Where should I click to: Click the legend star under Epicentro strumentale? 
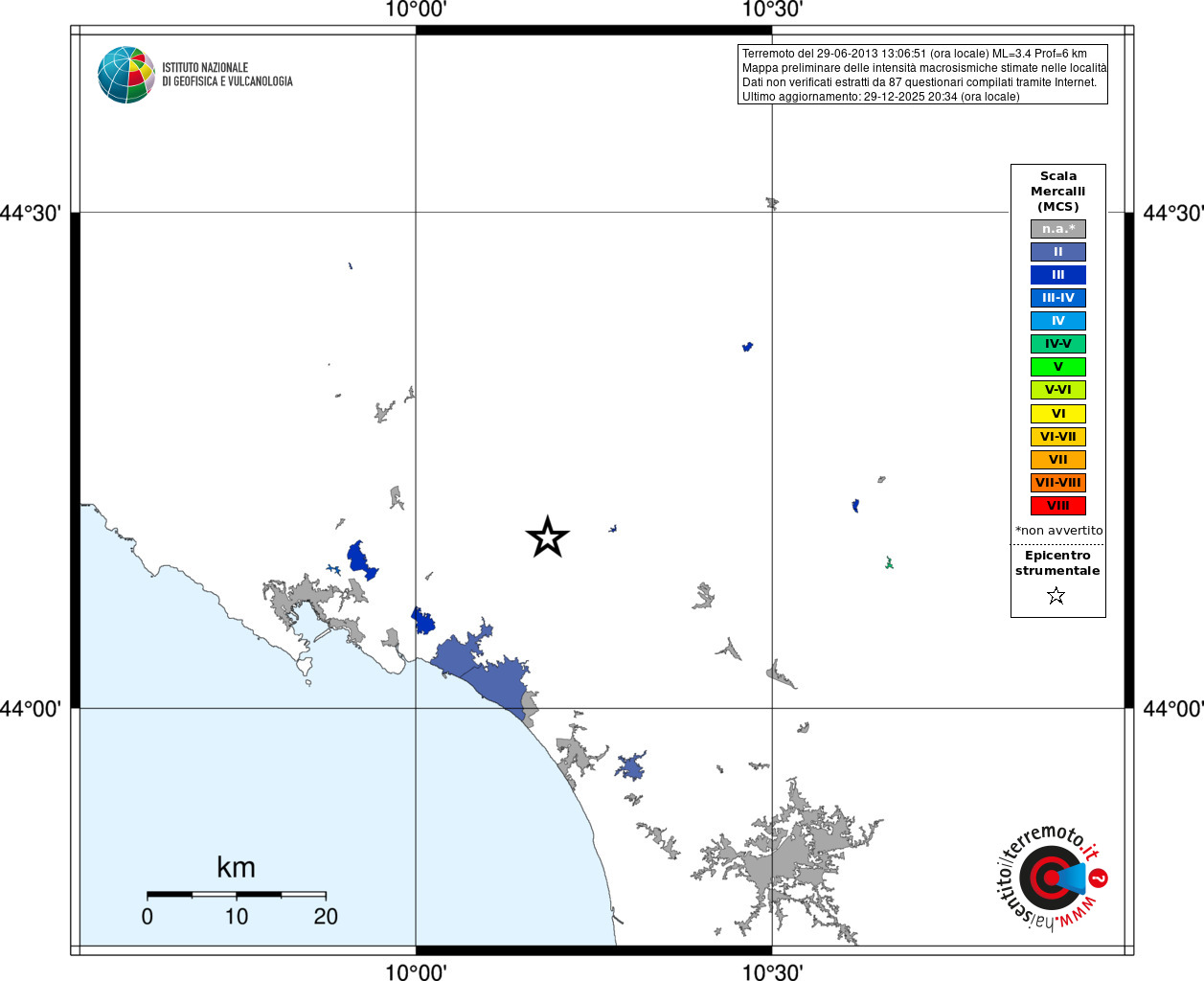click(x=1056, y=596)
